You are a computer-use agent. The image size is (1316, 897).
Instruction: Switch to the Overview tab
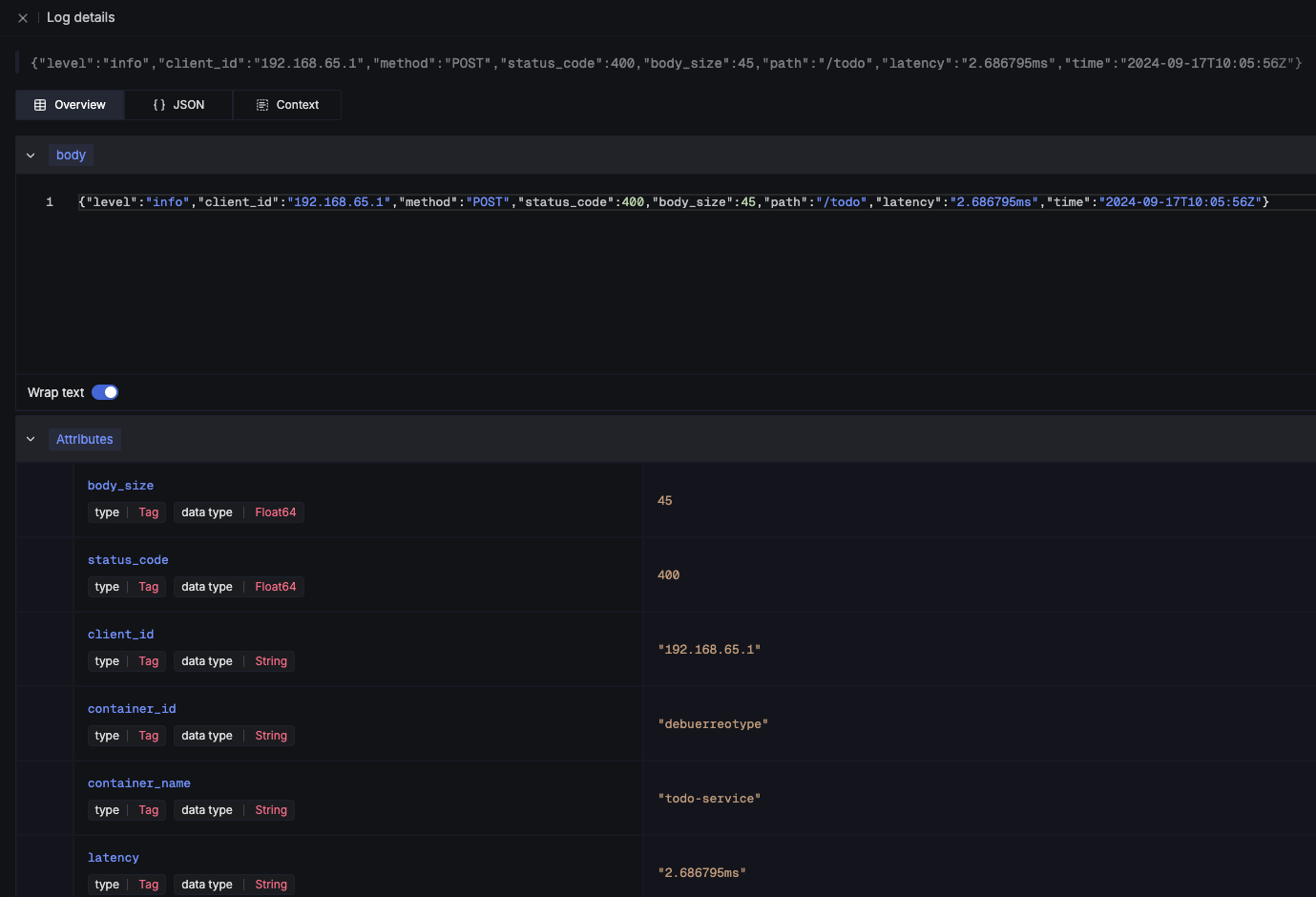tap(71, 105)
